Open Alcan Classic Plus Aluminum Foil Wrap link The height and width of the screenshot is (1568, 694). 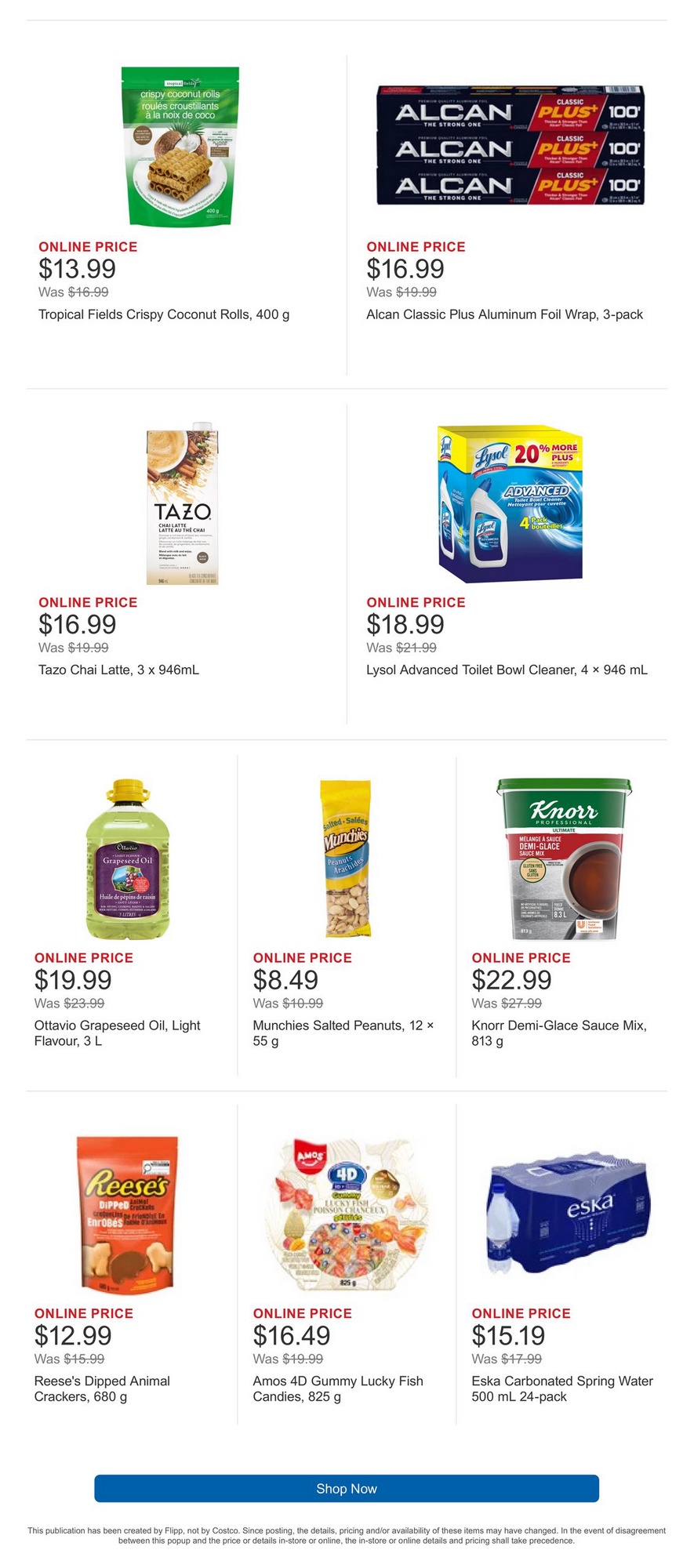[504, 314]
